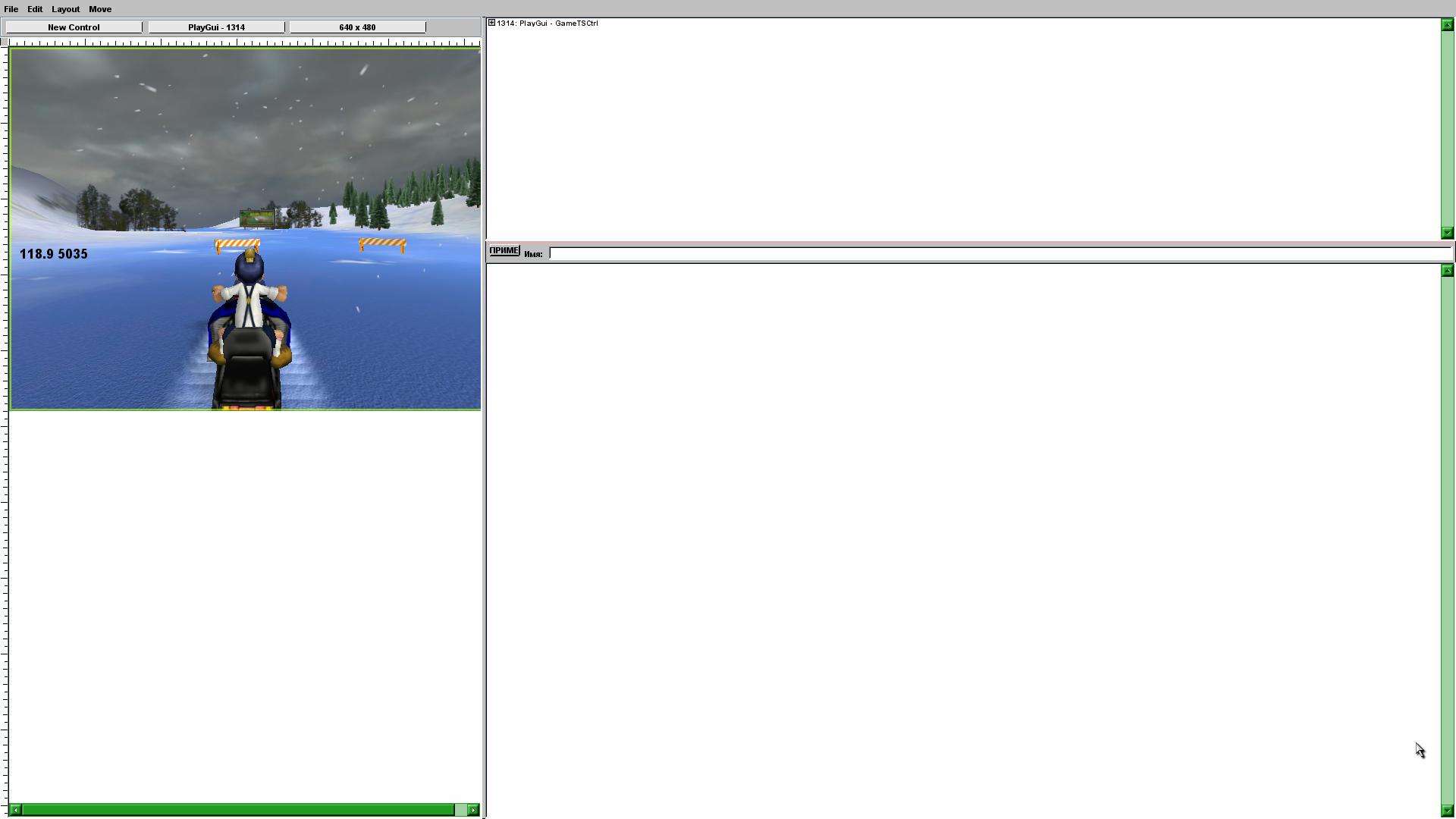This screenshot has height=819, width=1456.
Task: Click tree panel scroll up arrow
Action: pyautogui.click(x=1447, y=25)
